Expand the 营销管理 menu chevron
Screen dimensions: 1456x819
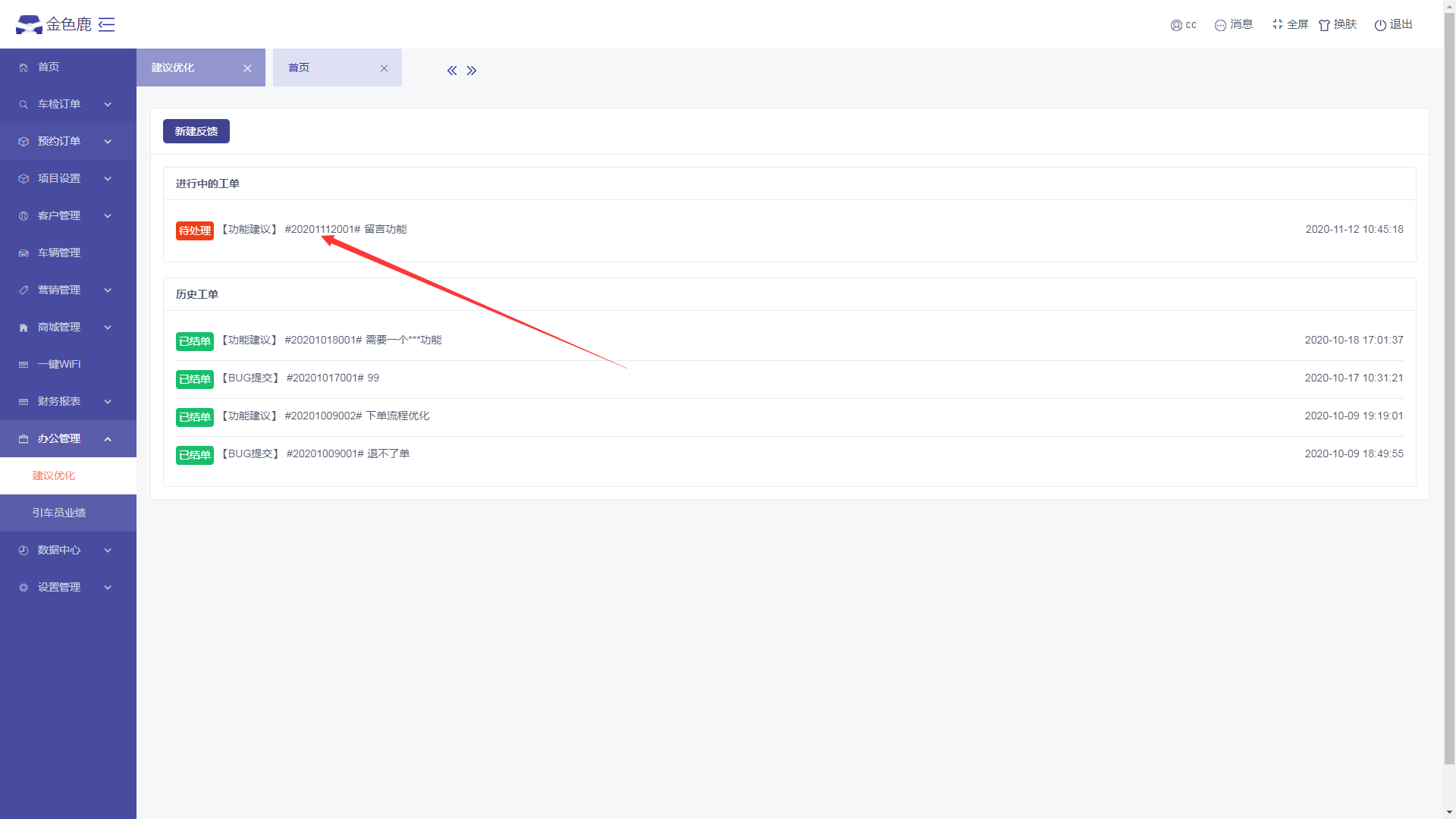coord(108,290)
